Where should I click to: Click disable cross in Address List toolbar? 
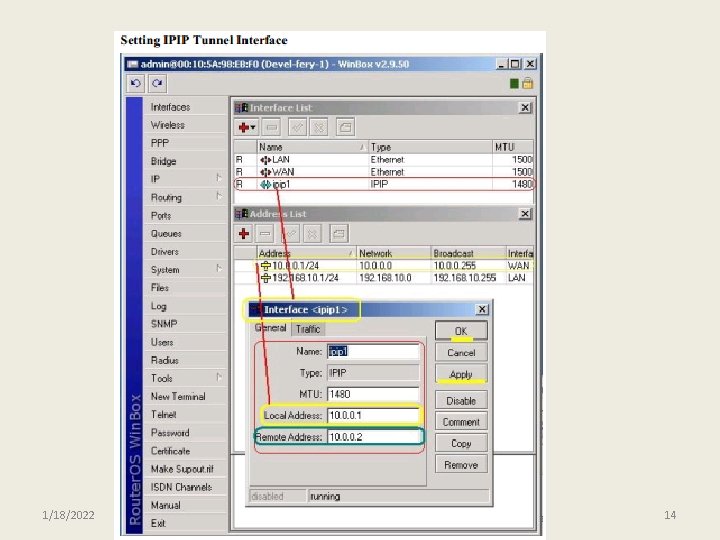[312, 234]
